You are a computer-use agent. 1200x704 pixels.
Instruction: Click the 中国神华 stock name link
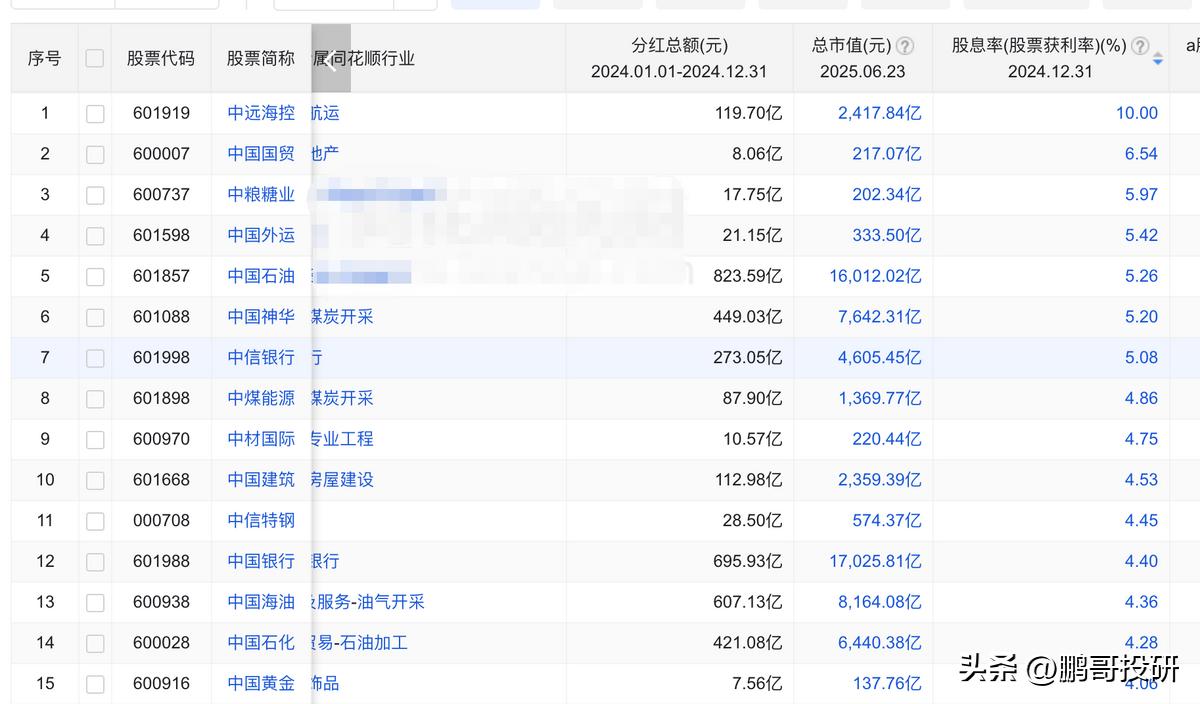pos(260,316)
